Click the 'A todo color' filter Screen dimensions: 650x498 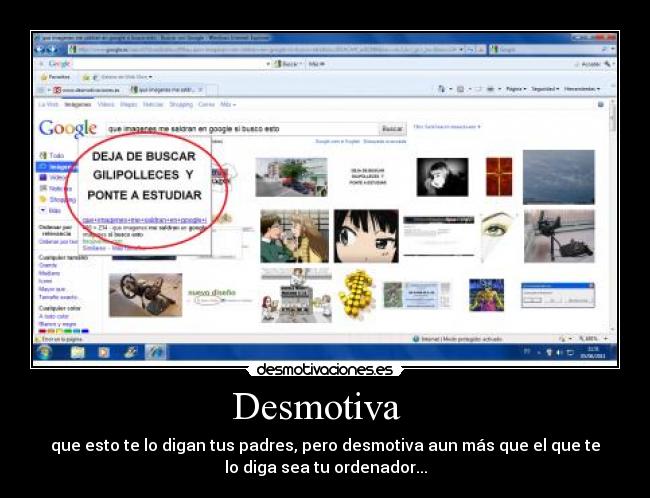[54, 316]
